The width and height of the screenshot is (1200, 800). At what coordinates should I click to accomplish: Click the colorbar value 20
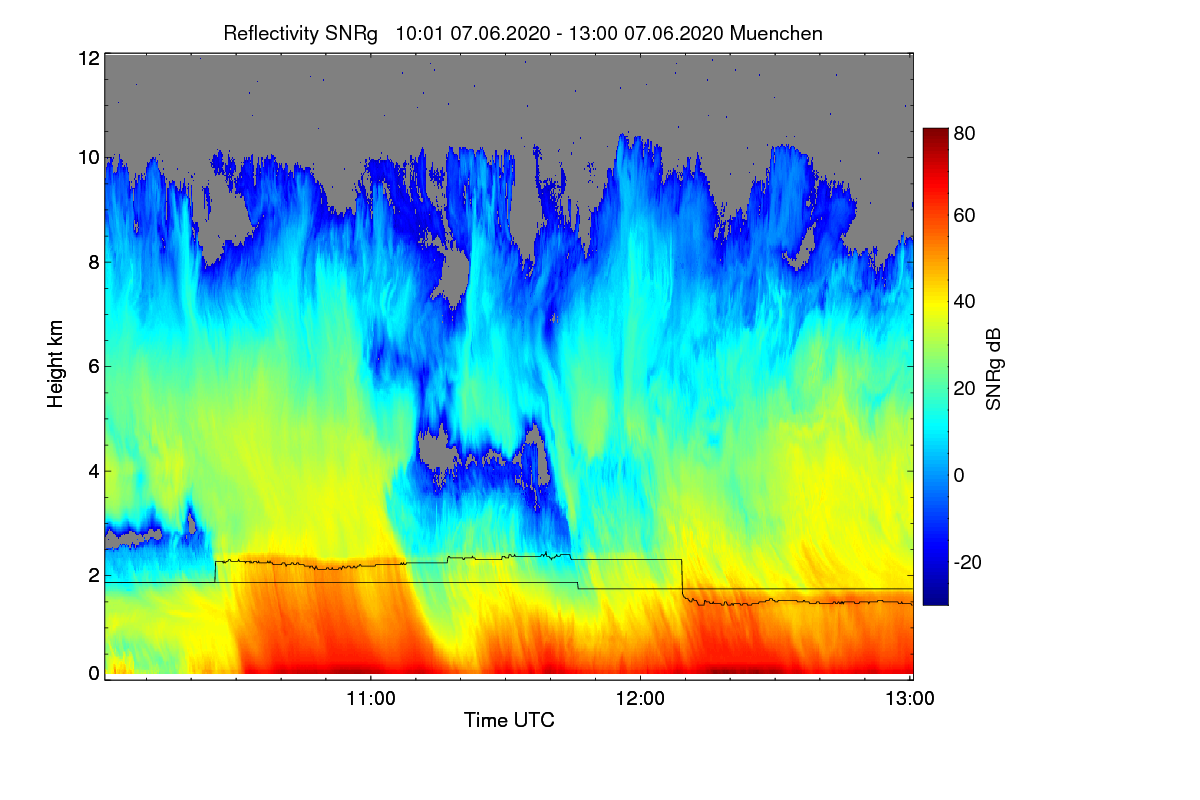pos(964,388)
